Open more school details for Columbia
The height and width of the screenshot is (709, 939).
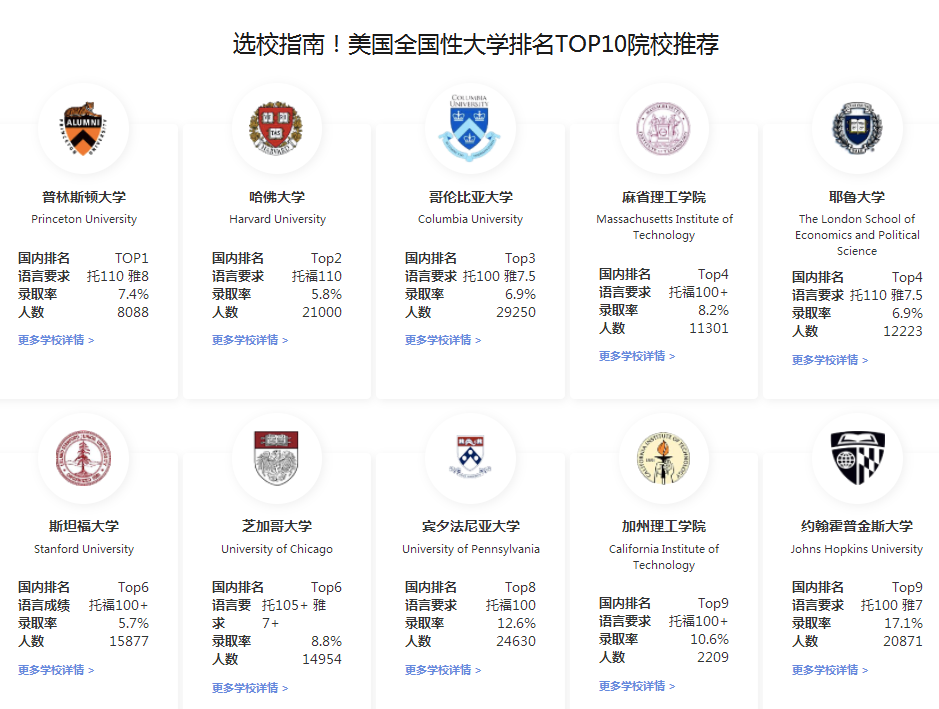pos(443,340)
